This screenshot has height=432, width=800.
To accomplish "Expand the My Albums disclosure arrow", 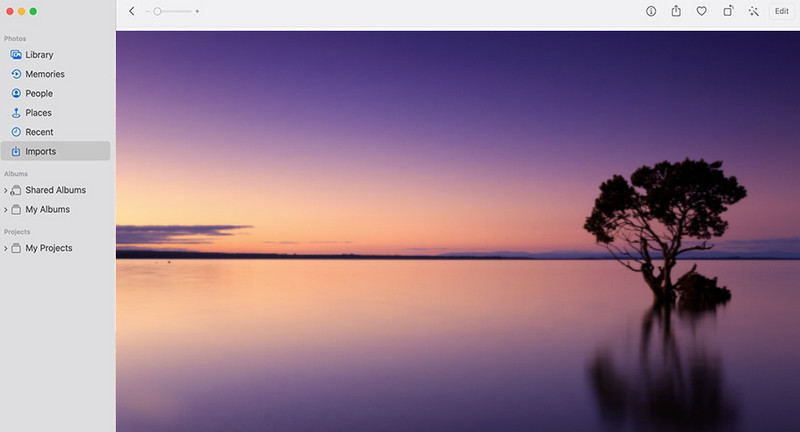I will [6, 210].
